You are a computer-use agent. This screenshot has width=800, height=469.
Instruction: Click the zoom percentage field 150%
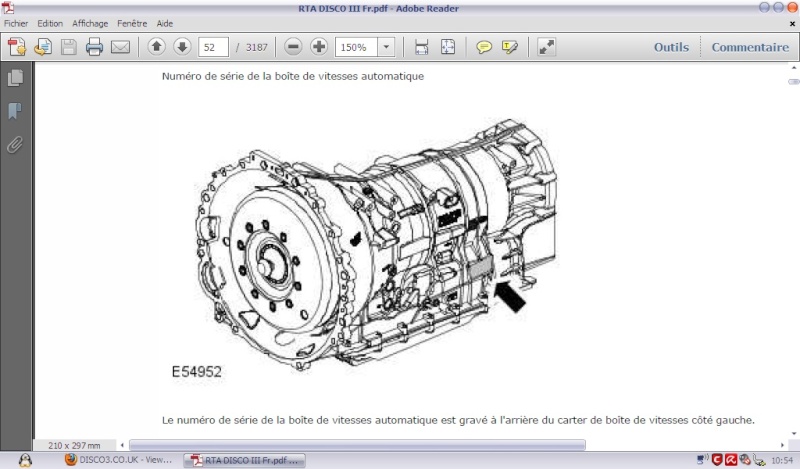click(356, 47)
